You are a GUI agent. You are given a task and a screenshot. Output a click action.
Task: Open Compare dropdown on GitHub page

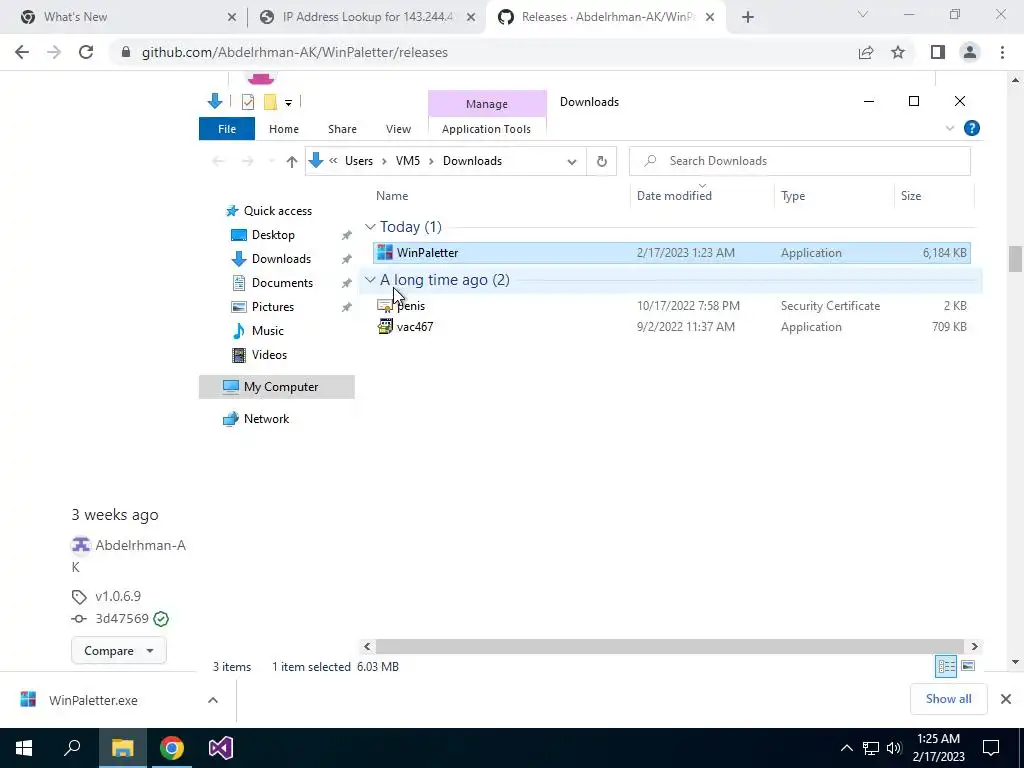[119, 650]
